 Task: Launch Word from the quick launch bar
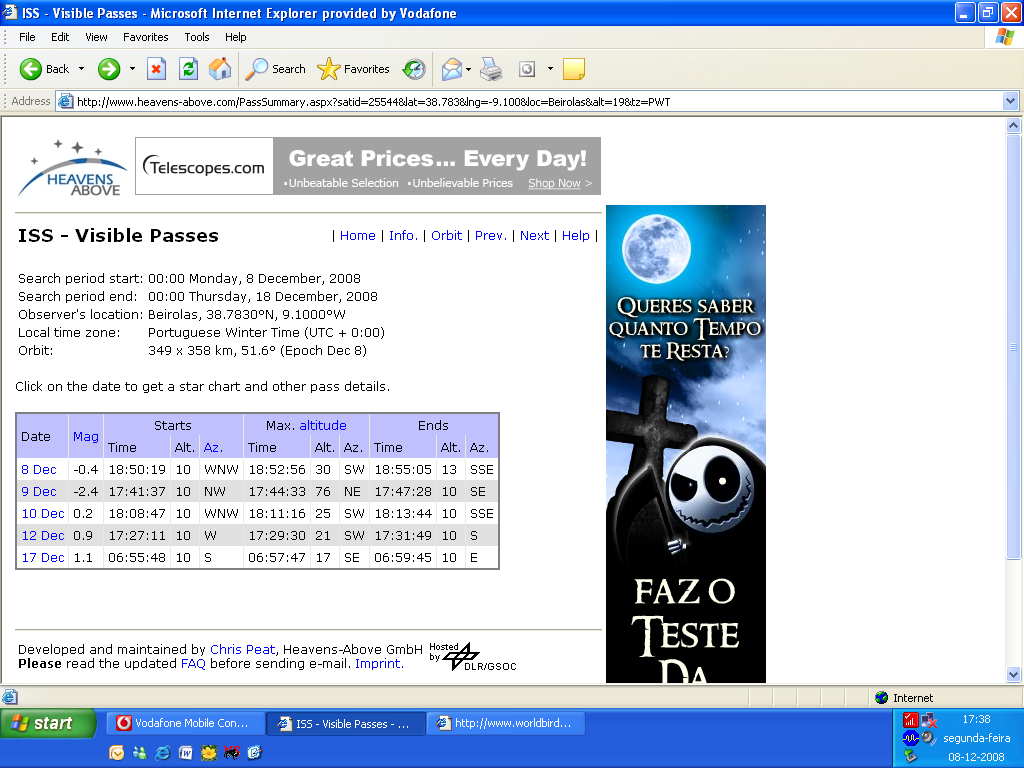click(185, 753)
